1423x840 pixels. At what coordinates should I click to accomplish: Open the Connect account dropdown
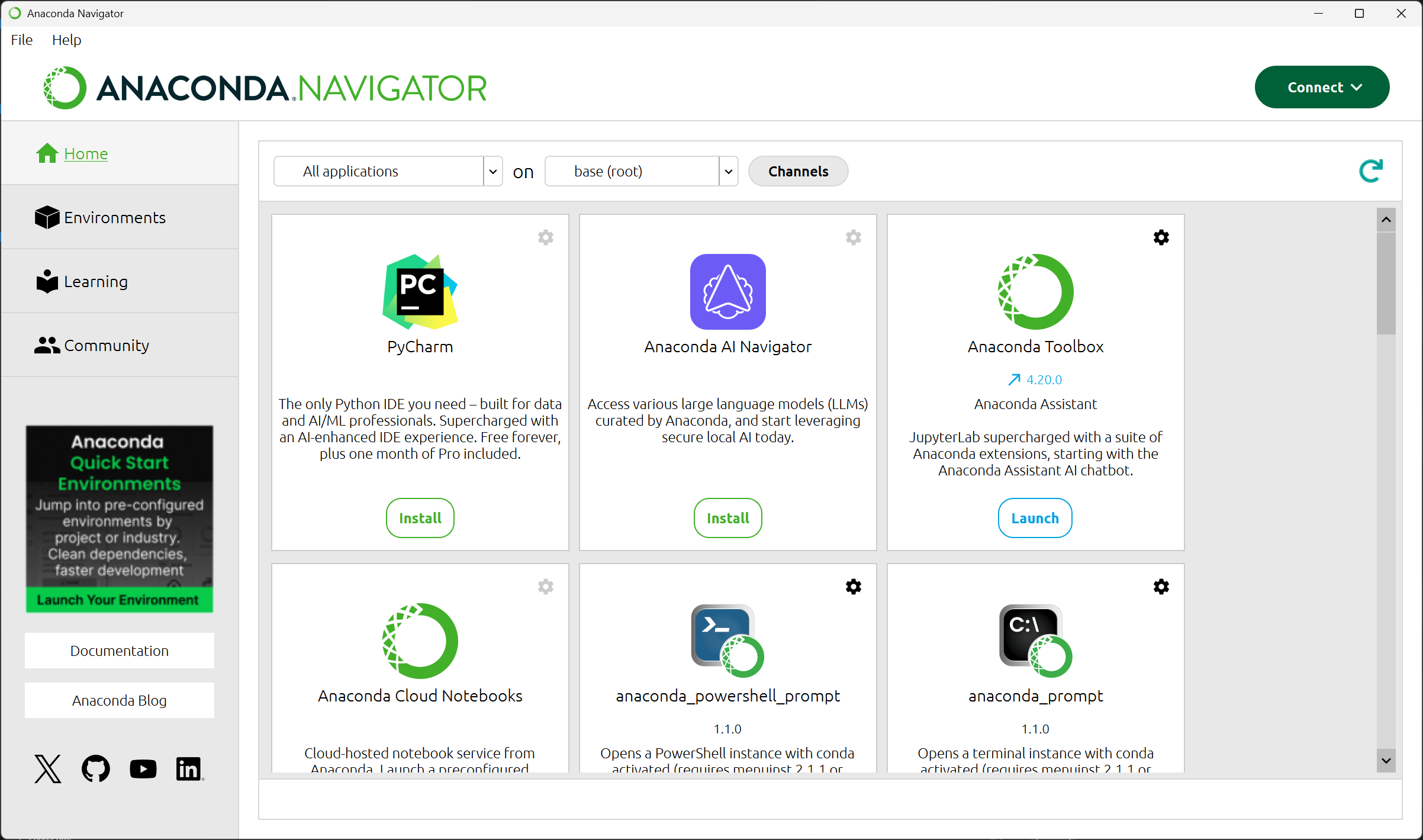[x=1322, y=87]
